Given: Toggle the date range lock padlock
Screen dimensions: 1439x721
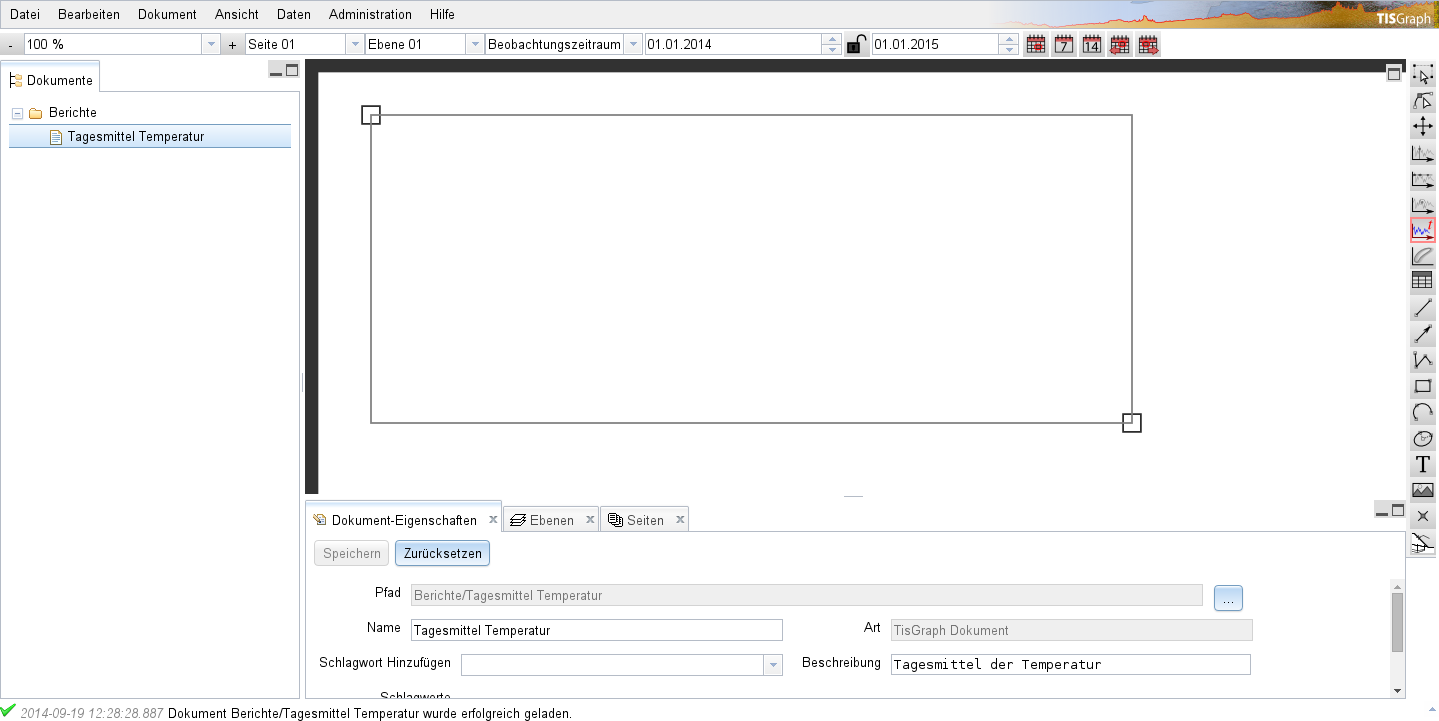Looking at the screenshot, I should 856,44.
